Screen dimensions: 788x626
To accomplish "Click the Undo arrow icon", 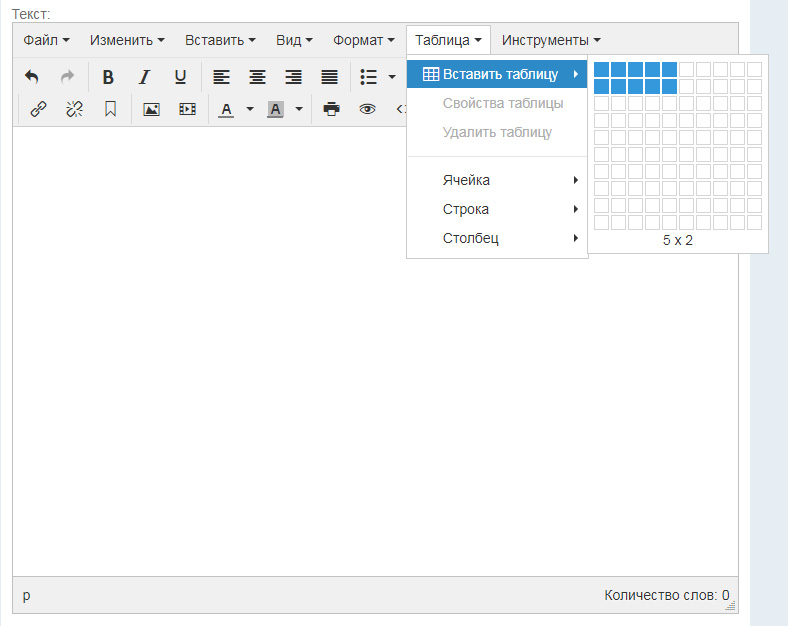I will point(32,77).
